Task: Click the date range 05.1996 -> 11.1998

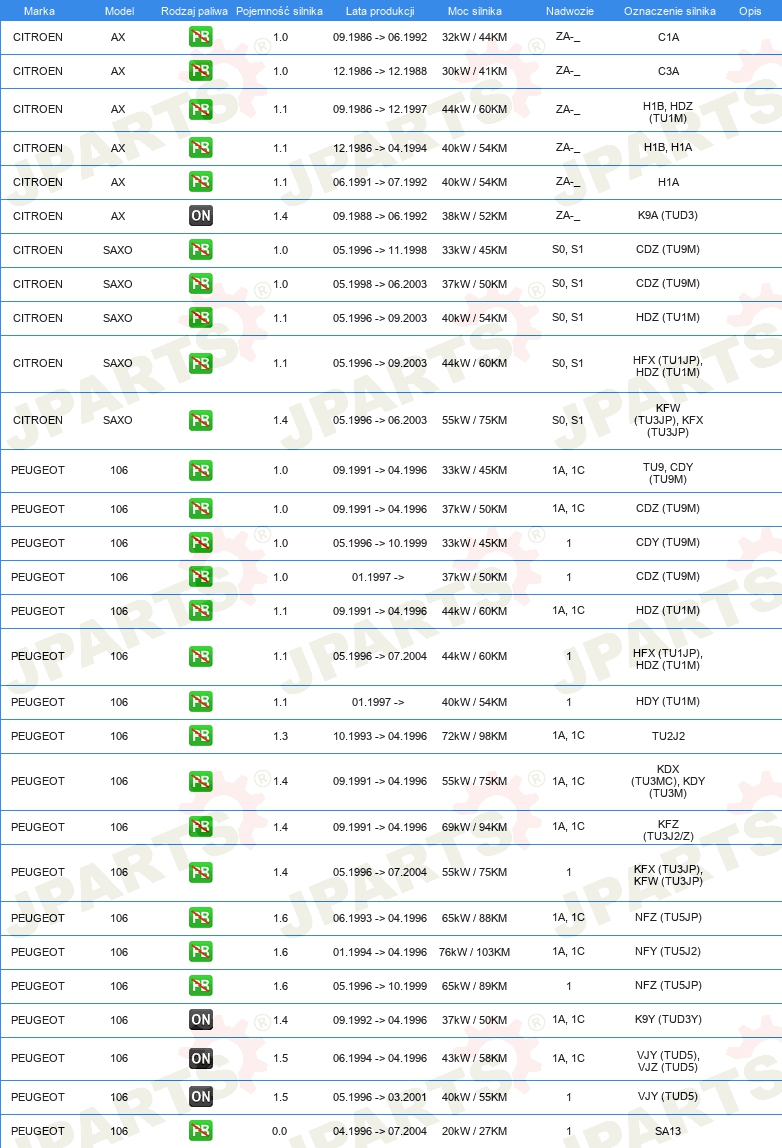Action: click(x=380, y=250)
